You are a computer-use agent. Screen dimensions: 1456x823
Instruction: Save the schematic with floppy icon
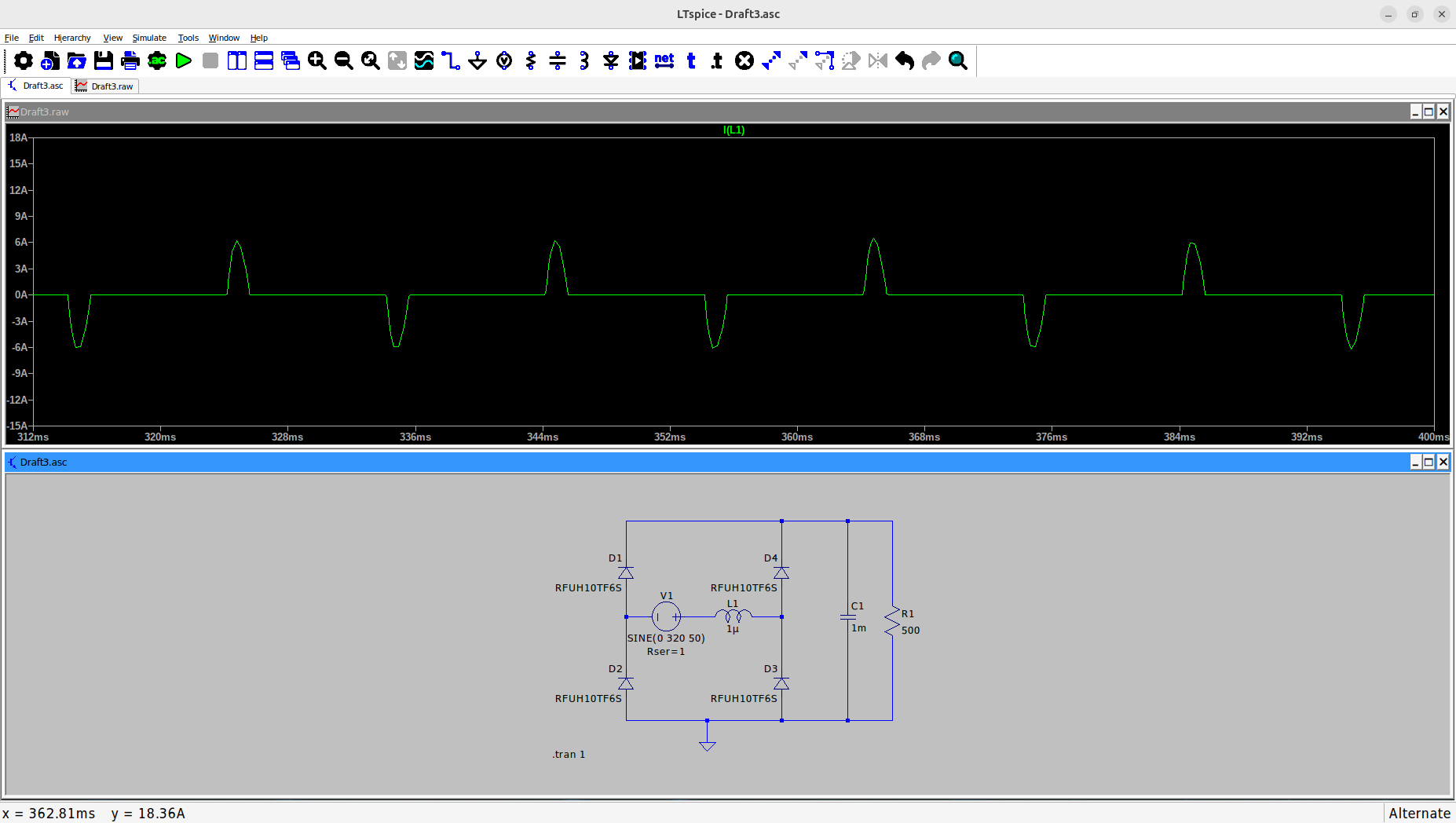click(x=104, y=60)
